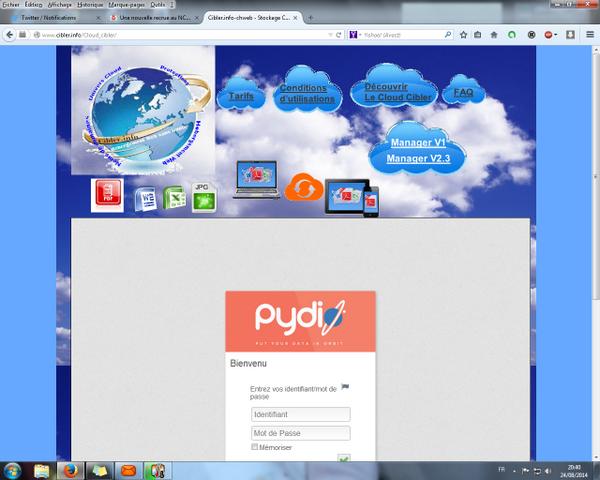
Task: Go back with the browser back arrow
Action: coord(10,35)
